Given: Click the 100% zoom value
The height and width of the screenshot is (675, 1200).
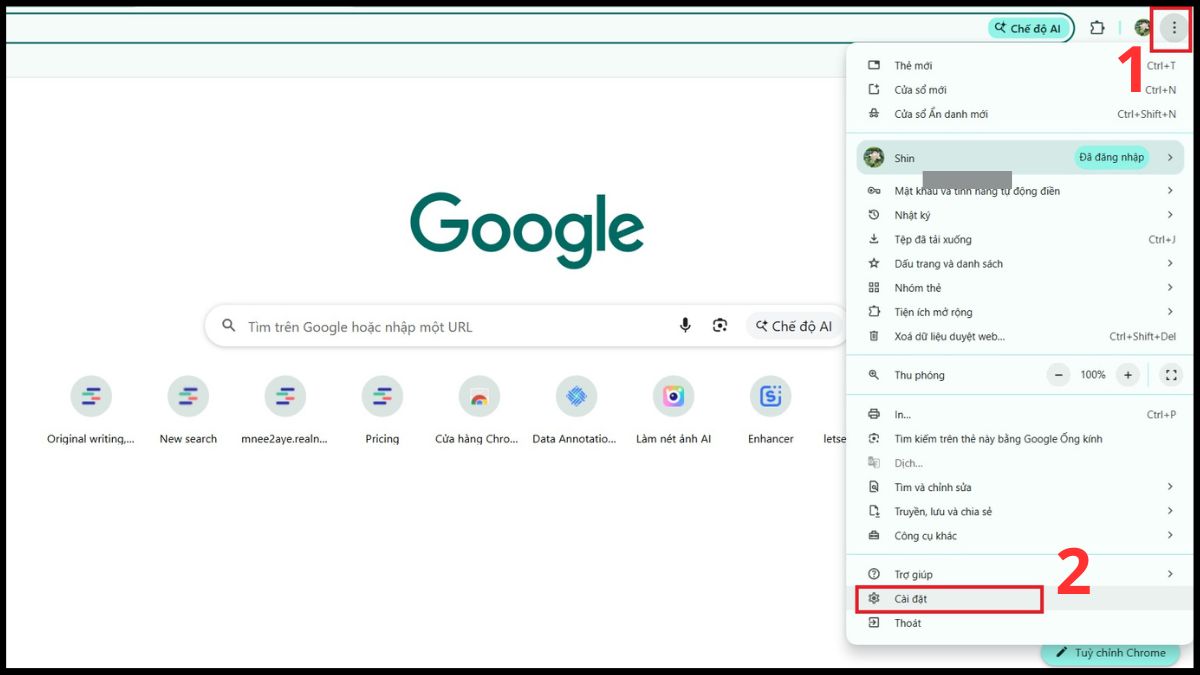Looking at the screenshot, I should [x=1093, y=375].
